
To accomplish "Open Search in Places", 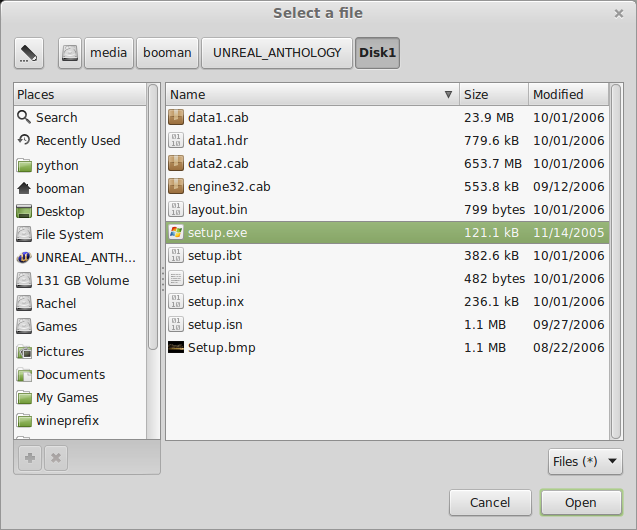I will coord(80,117).
